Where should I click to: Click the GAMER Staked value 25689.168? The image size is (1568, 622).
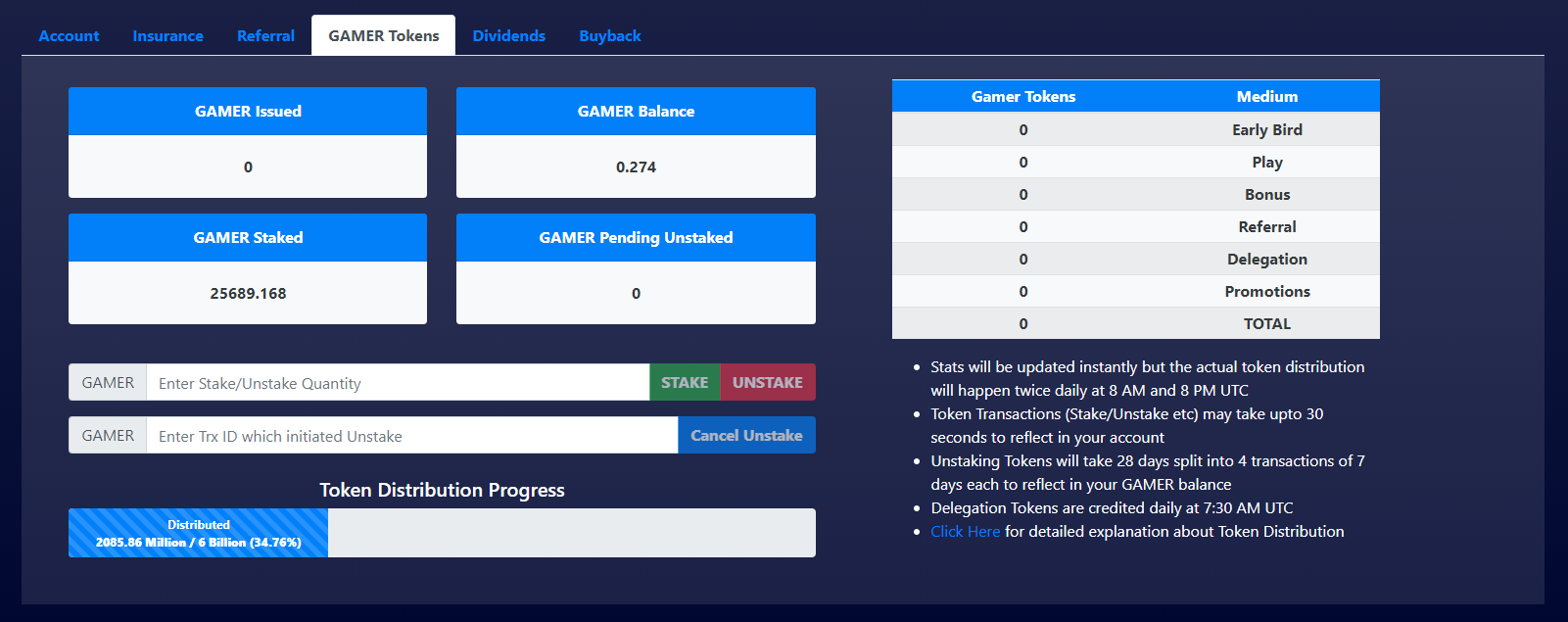tap(248, 294)
